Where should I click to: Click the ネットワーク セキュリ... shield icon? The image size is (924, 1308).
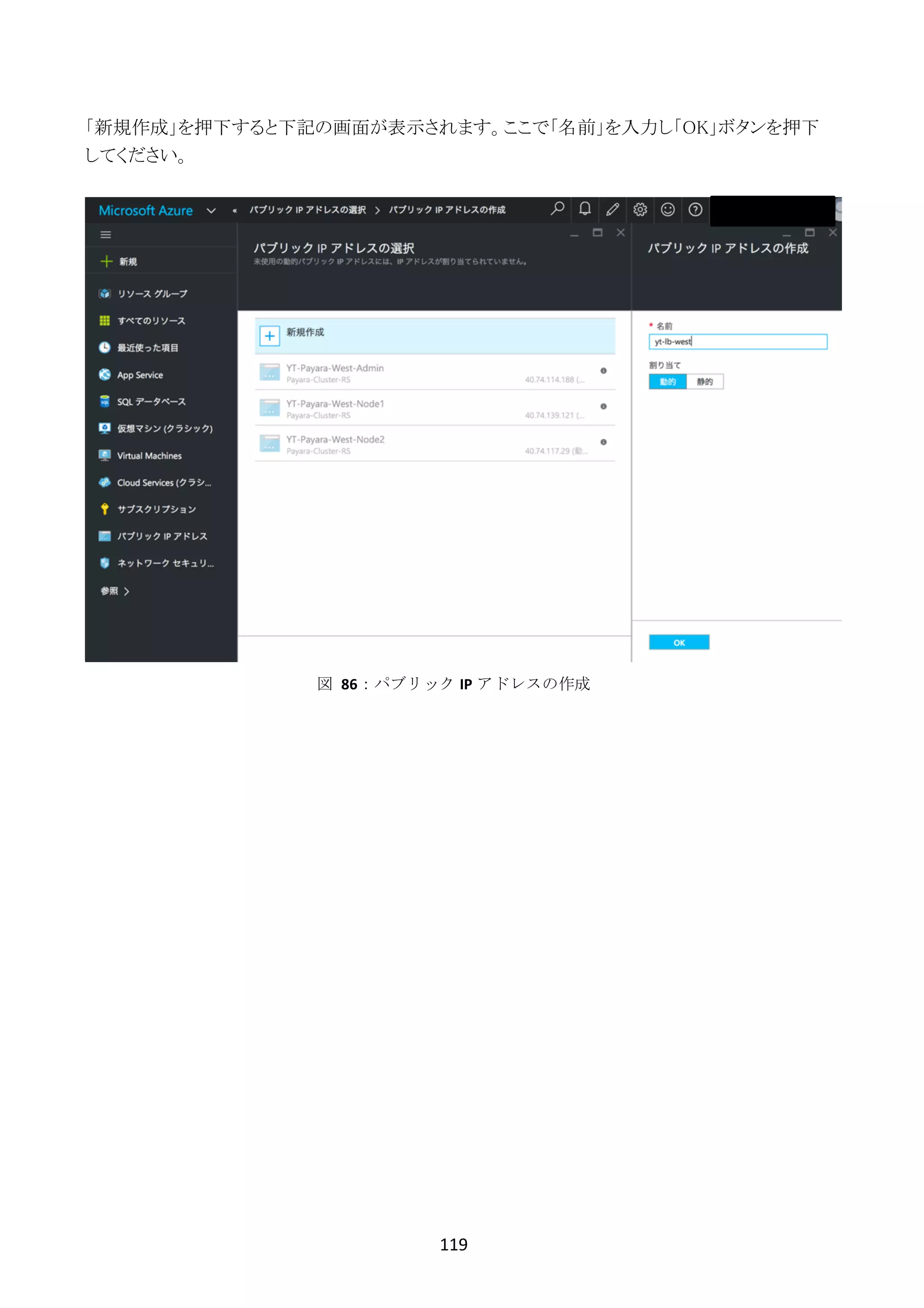tap(105, 563)
